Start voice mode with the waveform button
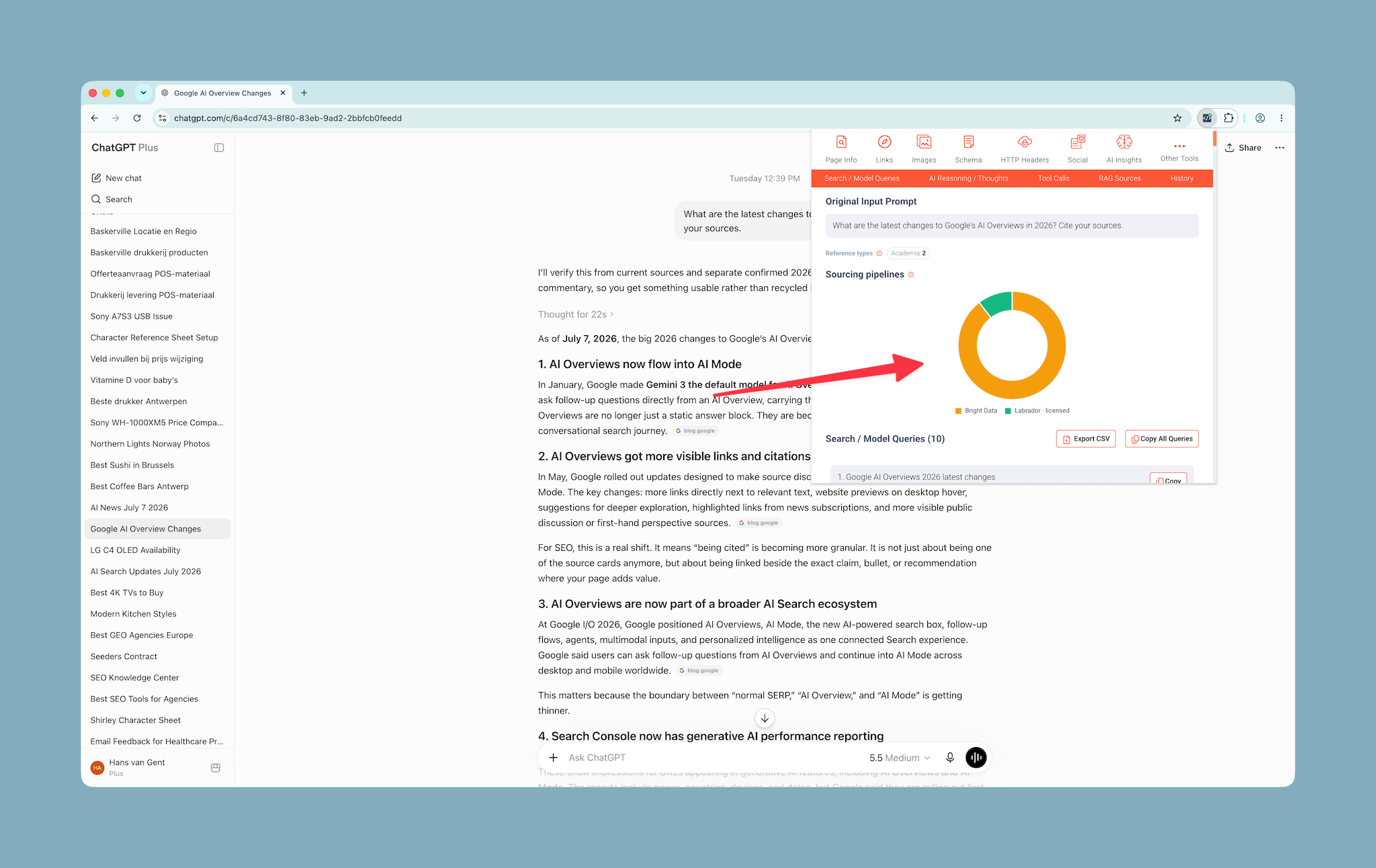Screen dimensions: 1376x868 click(976, 758)
